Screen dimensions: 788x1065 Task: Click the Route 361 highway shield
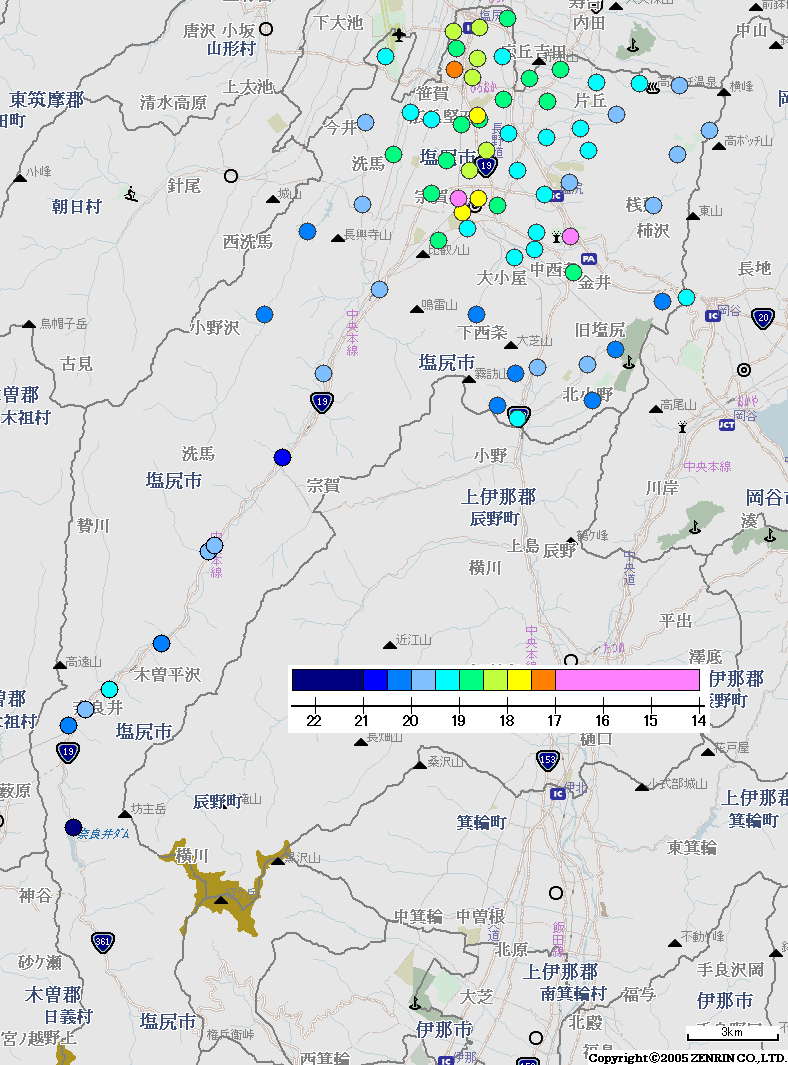(102, 942)
